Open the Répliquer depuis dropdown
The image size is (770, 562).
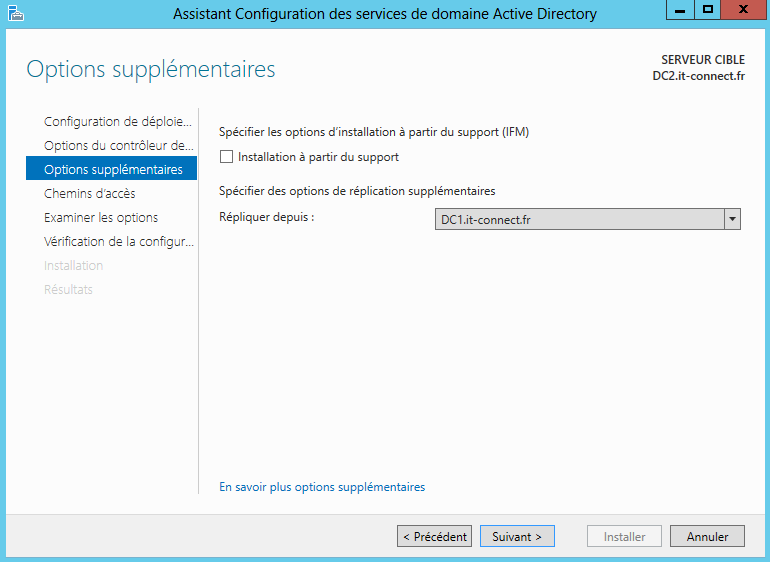(x=732, y=219)
